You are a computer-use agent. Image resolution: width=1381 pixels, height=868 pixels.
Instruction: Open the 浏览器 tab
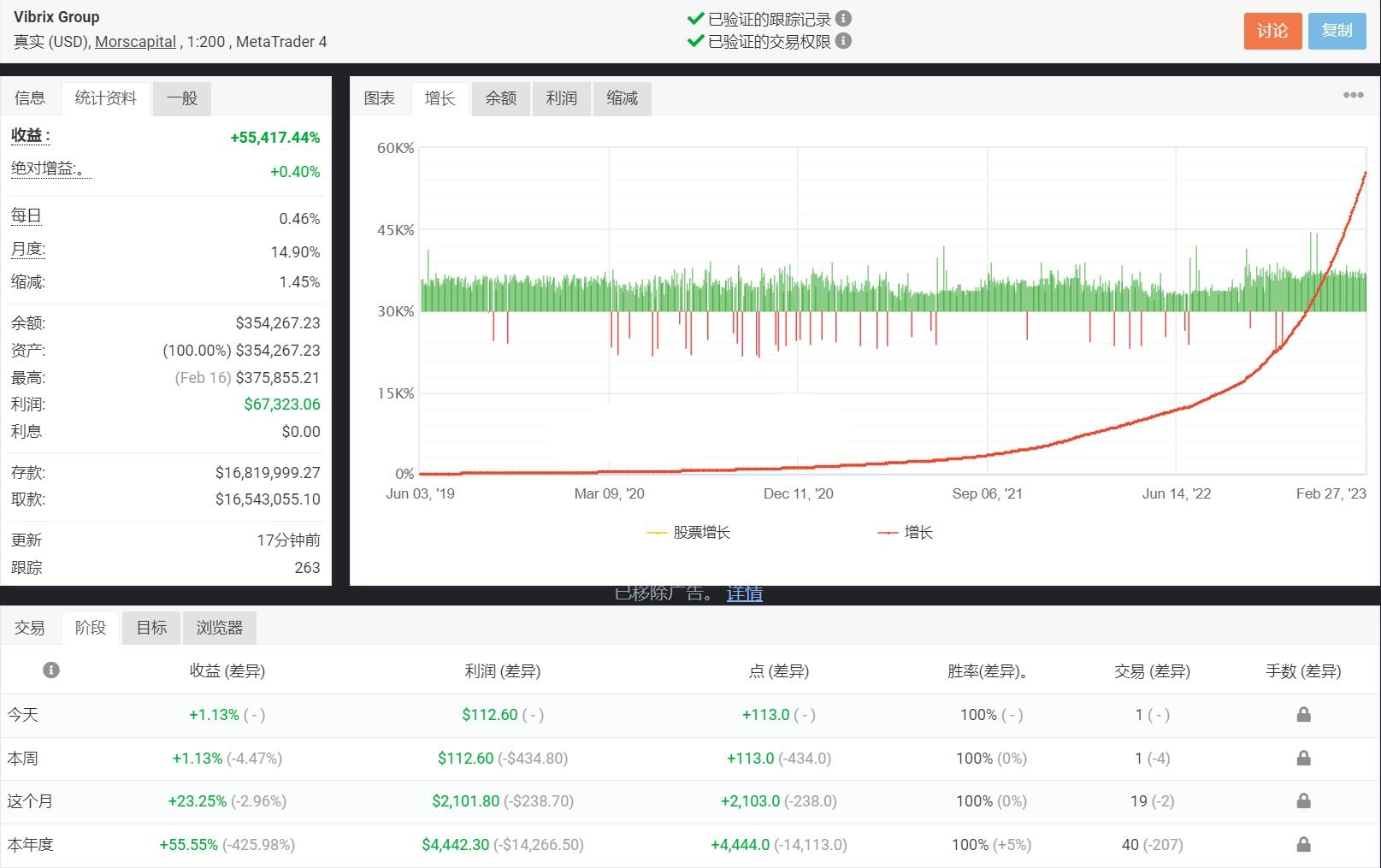coord(219,628)
